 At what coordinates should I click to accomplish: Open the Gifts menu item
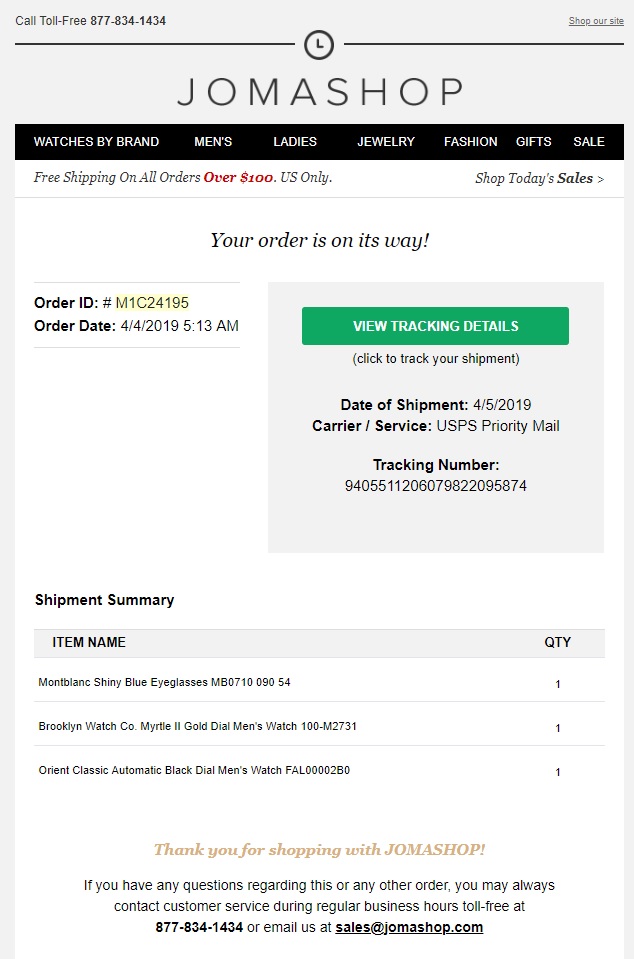coord(533,142)
